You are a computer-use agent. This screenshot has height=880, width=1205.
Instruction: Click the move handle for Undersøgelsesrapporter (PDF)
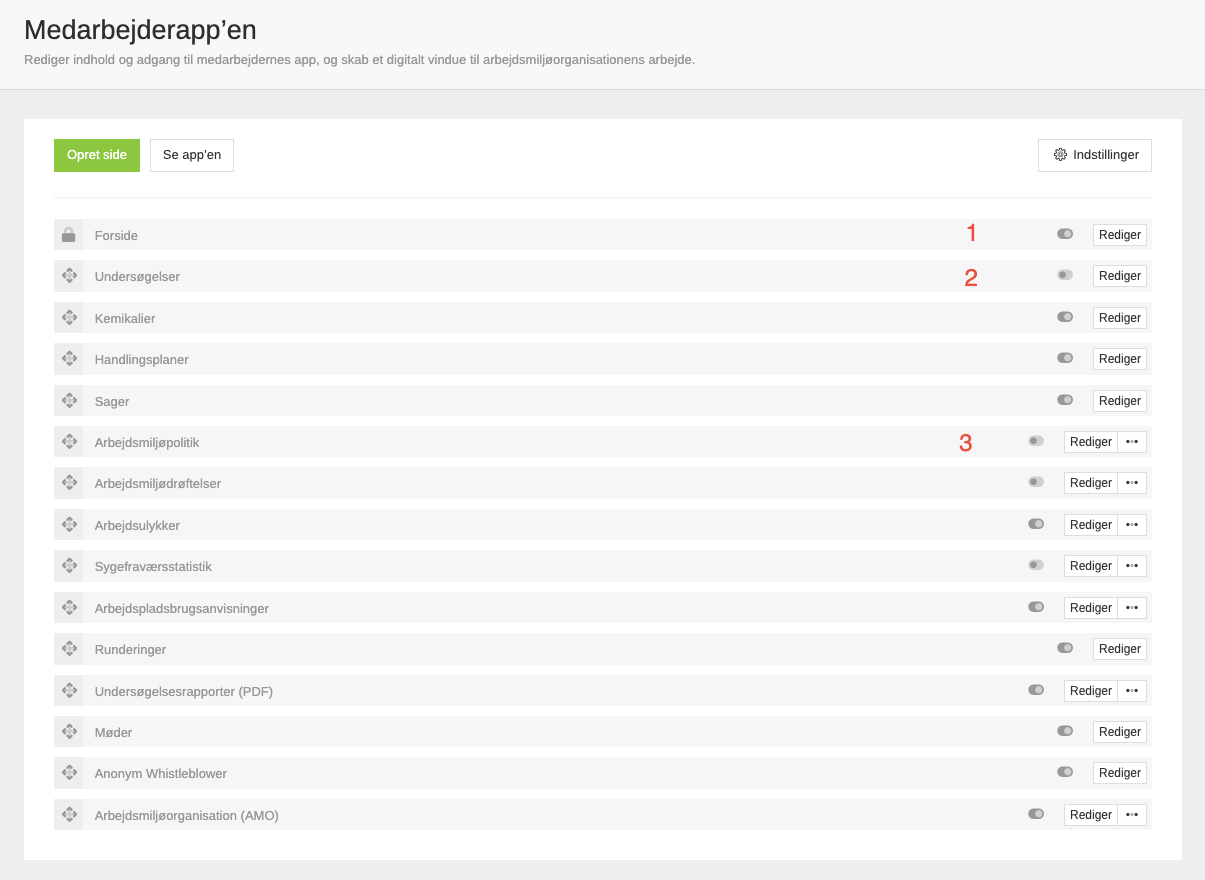[x=69, y=691]
